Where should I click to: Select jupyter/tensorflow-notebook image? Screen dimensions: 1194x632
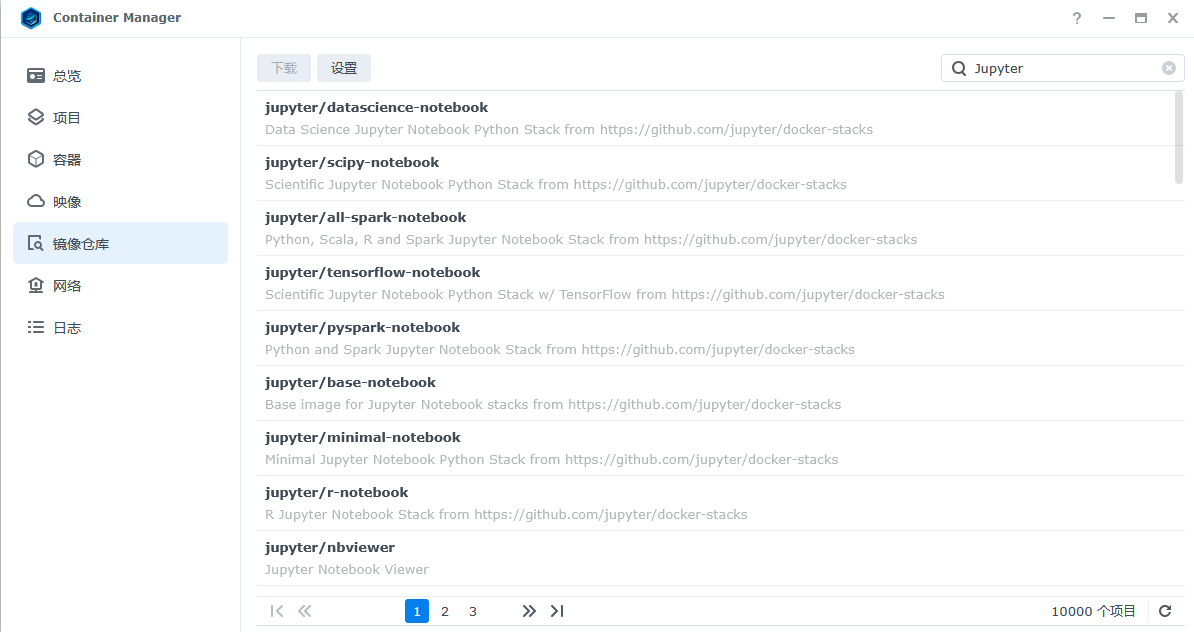(720, 283)
